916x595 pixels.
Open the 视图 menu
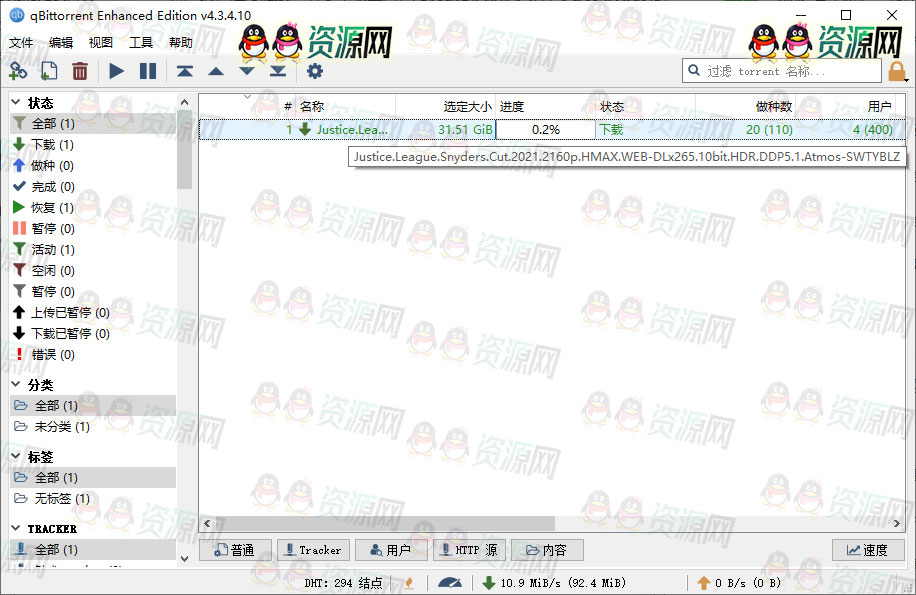[x=100, y=43]
